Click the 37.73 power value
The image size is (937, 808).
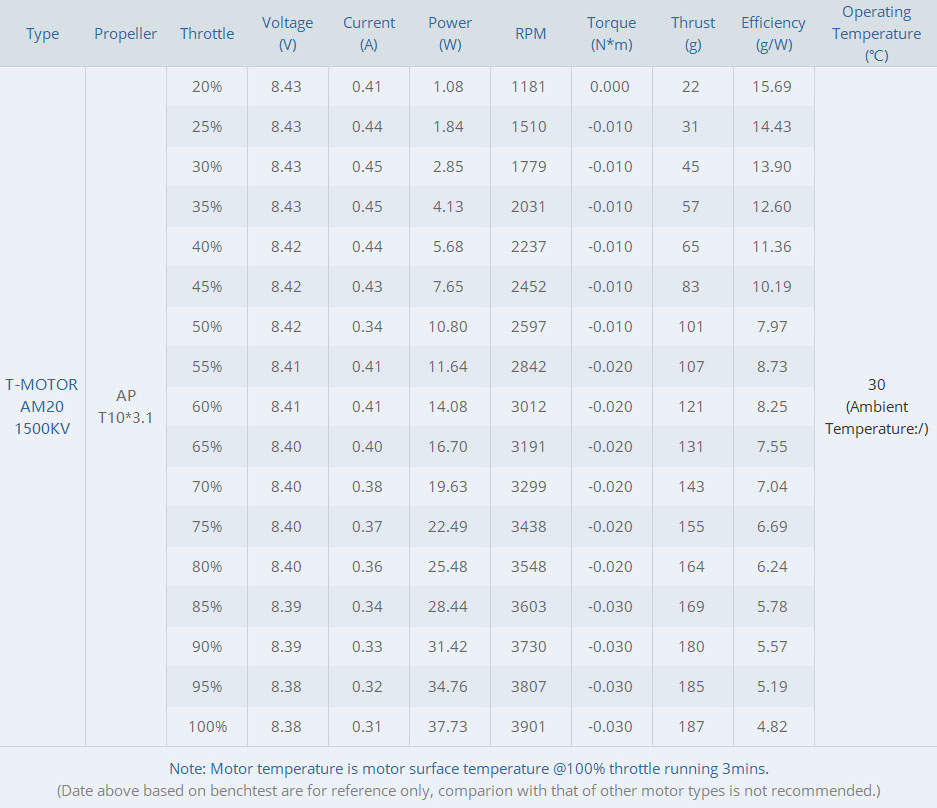click(x=449, y=727)
